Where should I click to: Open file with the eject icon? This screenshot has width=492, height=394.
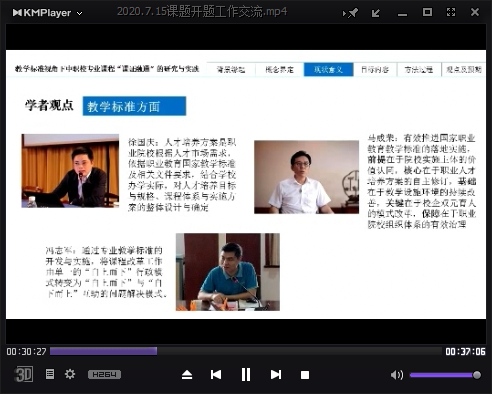[x=187, y=375]
